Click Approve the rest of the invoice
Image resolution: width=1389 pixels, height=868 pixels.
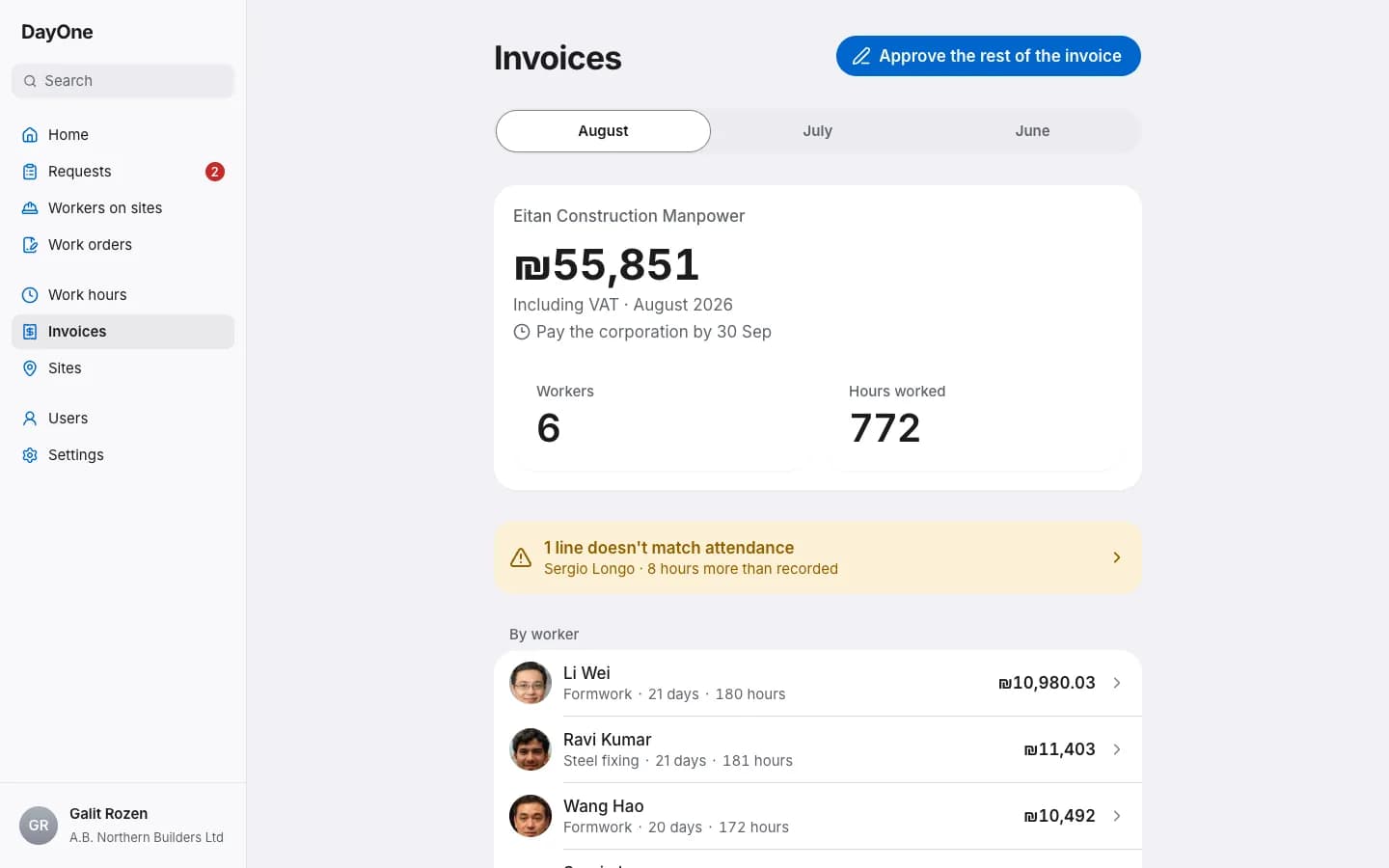989,56
